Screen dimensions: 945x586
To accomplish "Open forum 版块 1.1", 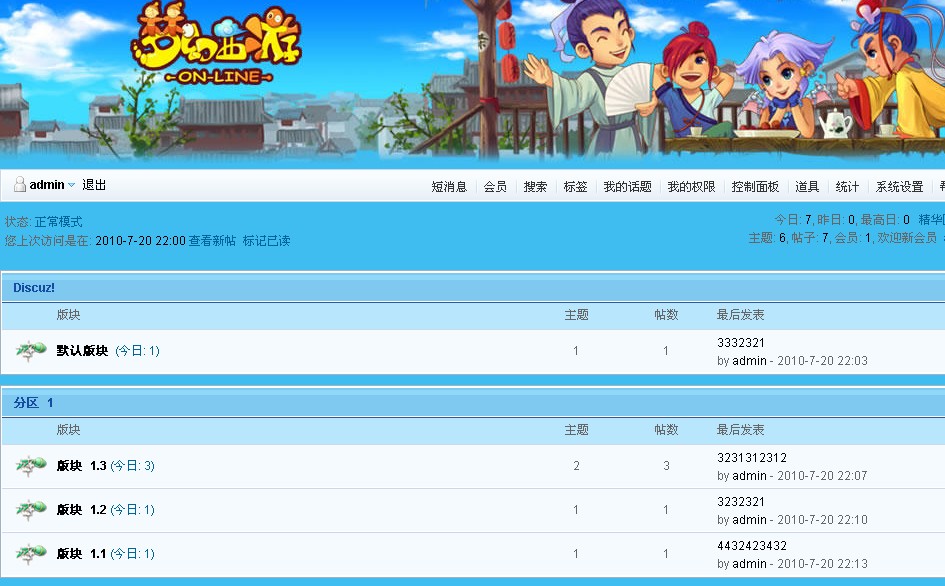I will coord(81,553).
